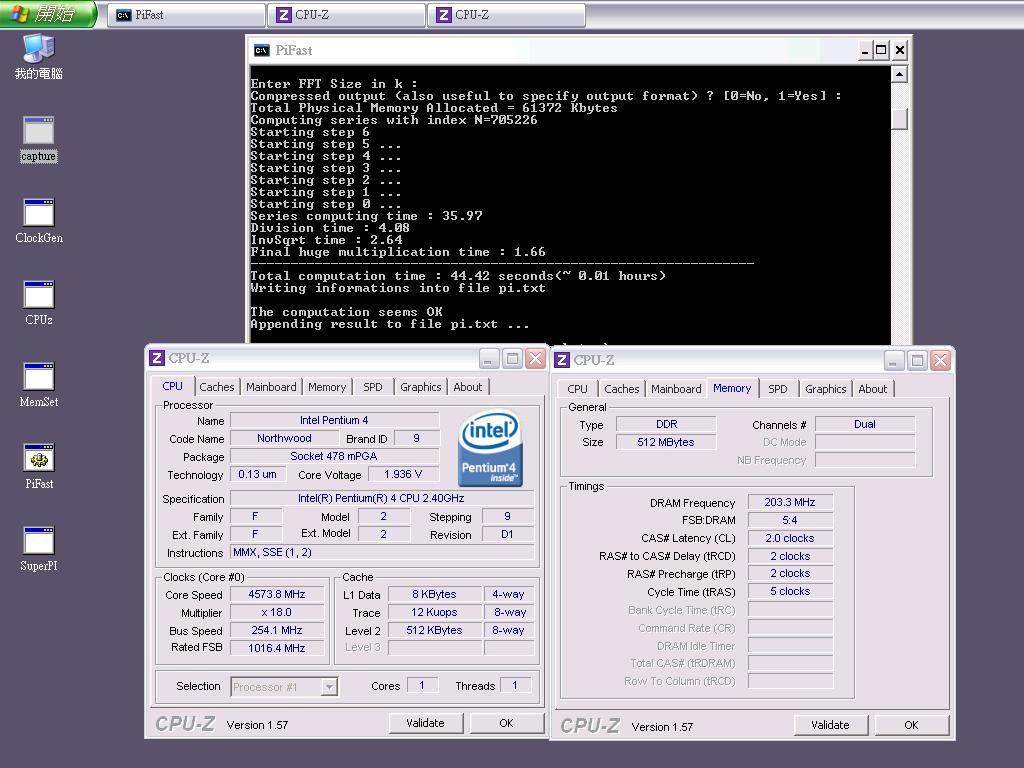
Task: Open Caches tab in right CPU-Z window
Action: pos(622,389)
